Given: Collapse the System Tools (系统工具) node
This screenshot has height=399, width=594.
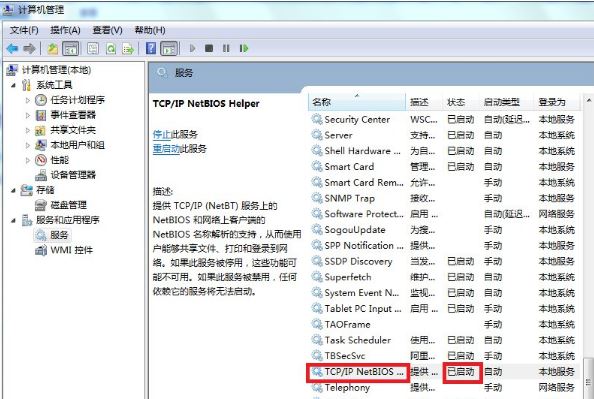Looking at the screenshot, I should pyautogui.click(x=14, y=85).
